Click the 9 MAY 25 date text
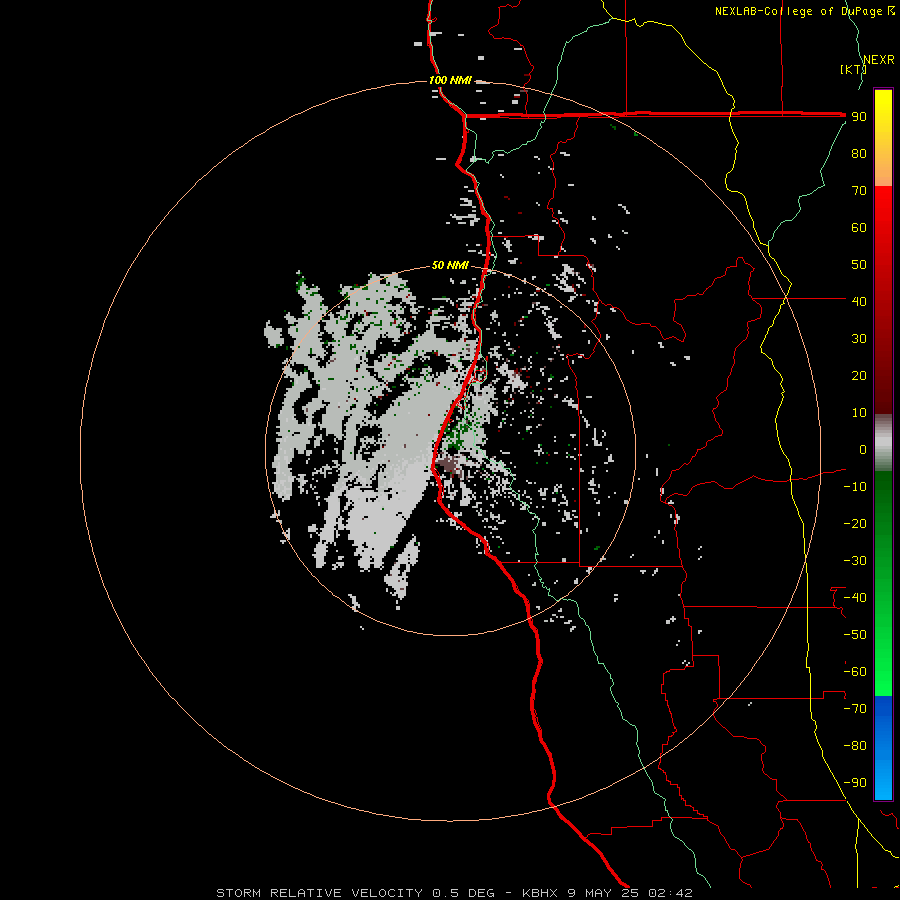This screenshot has width=900, height=900. coord(603,893)
